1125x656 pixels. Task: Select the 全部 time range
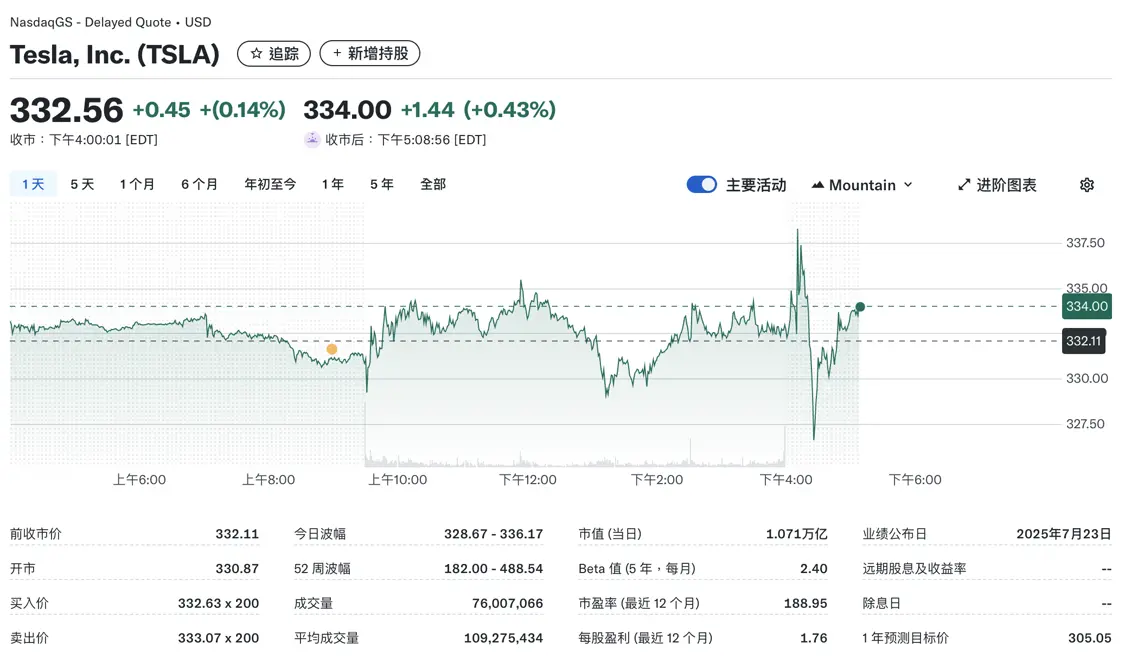(x=433, y=184)
